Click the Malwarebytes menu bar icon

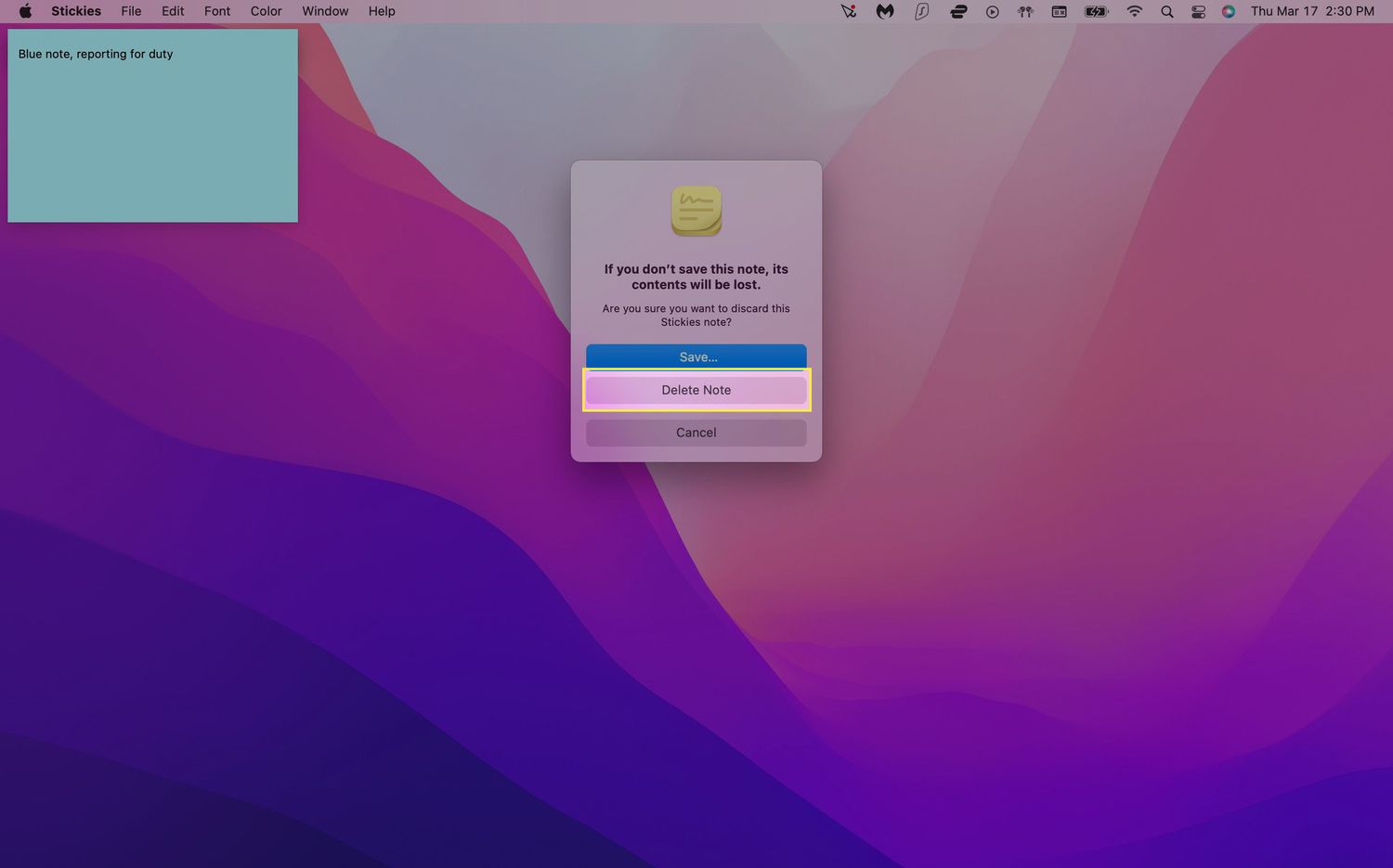tap(884, 11)
